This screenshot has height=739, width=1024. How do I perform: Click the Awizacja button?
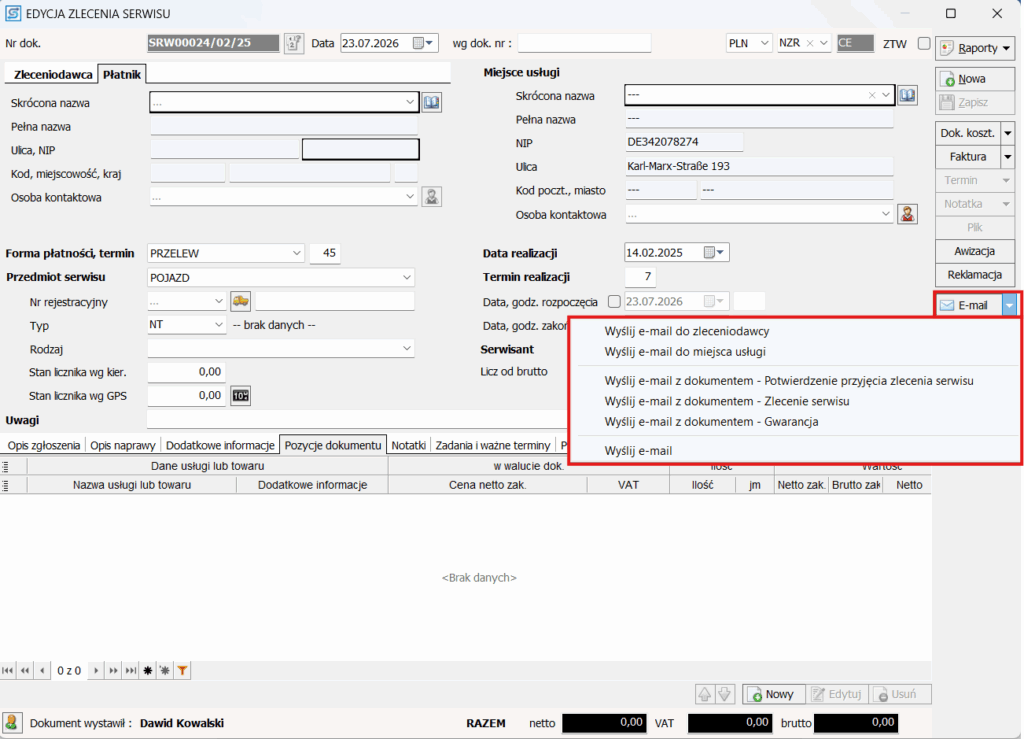(976, 251)
